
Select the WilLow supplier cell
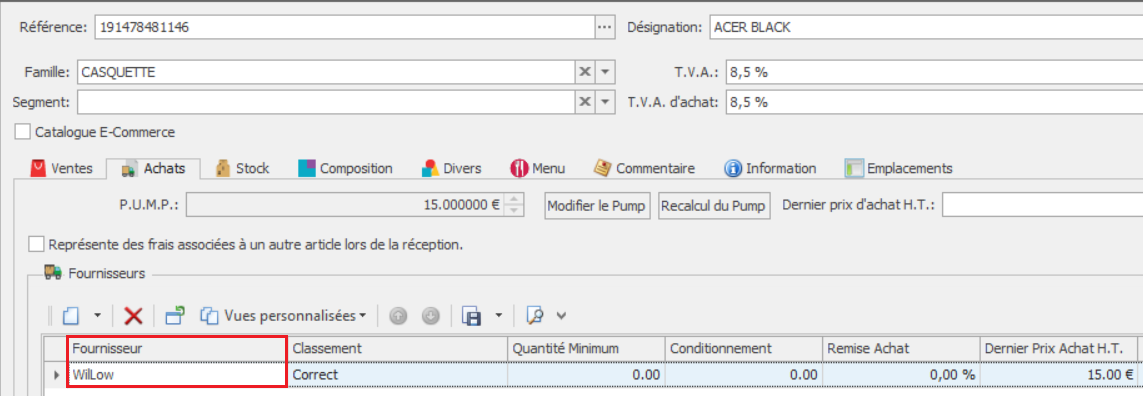click(x=177, y=375)
